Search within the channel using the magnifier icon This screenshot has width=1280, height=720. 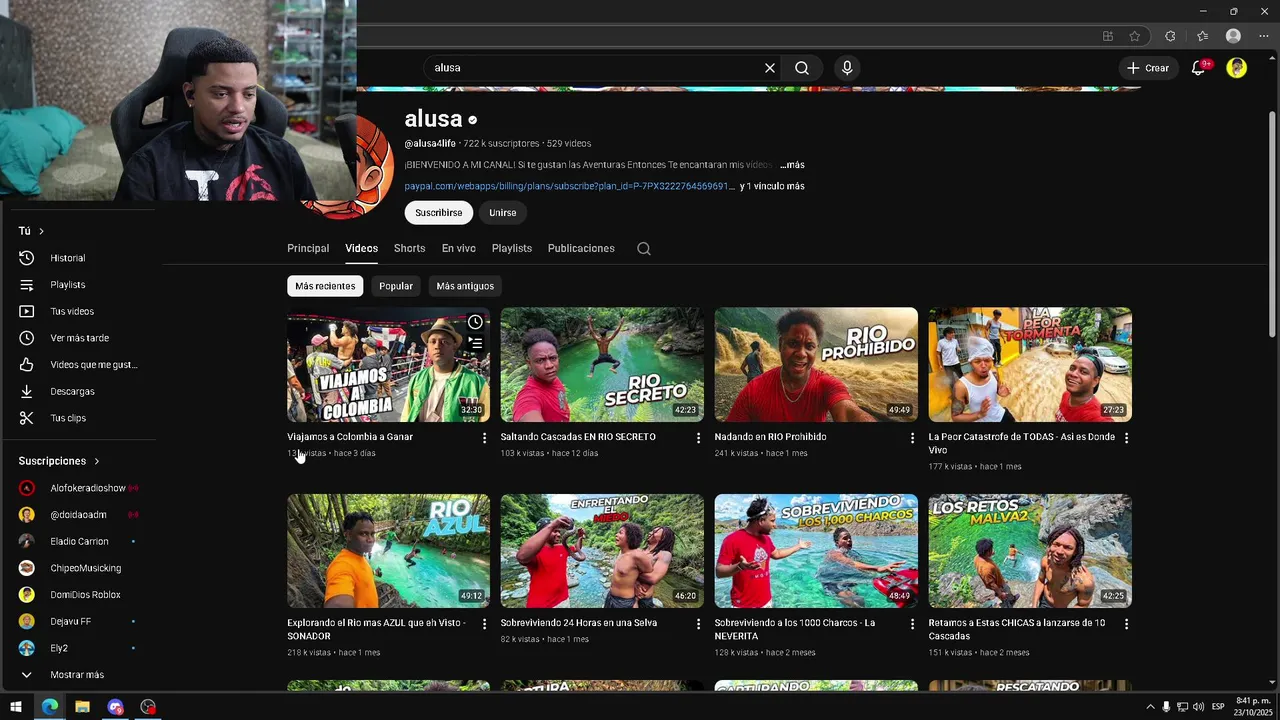[x=644, y=249]
